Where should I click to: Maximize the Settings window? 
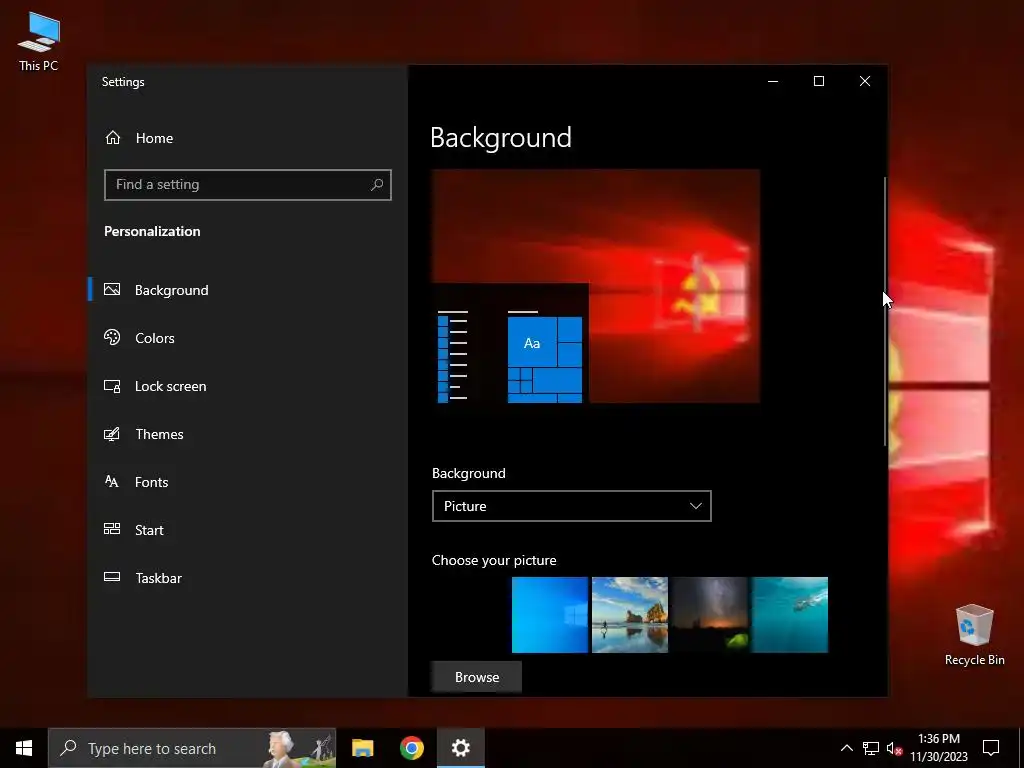click(818, 81)
